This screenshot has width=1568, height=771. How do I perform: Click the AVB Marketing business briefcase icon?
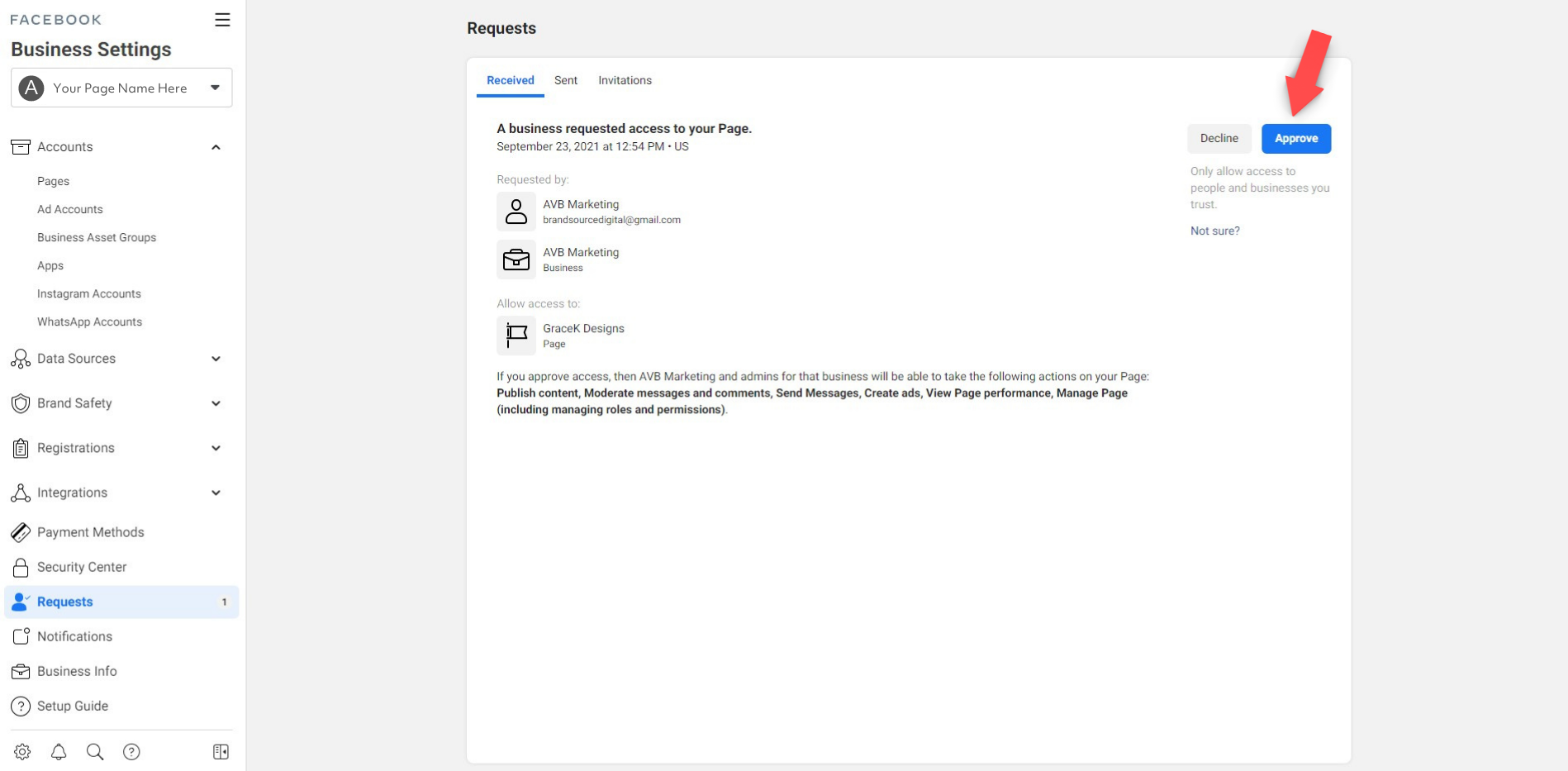[516, 259]
